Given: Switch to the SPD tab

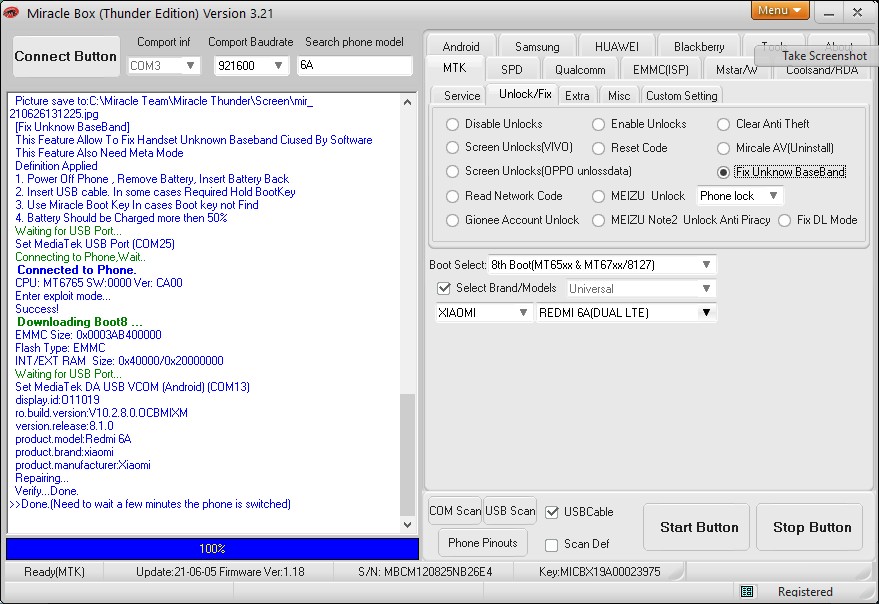Looking at the screenshot, I should click(x=512, y=70).
